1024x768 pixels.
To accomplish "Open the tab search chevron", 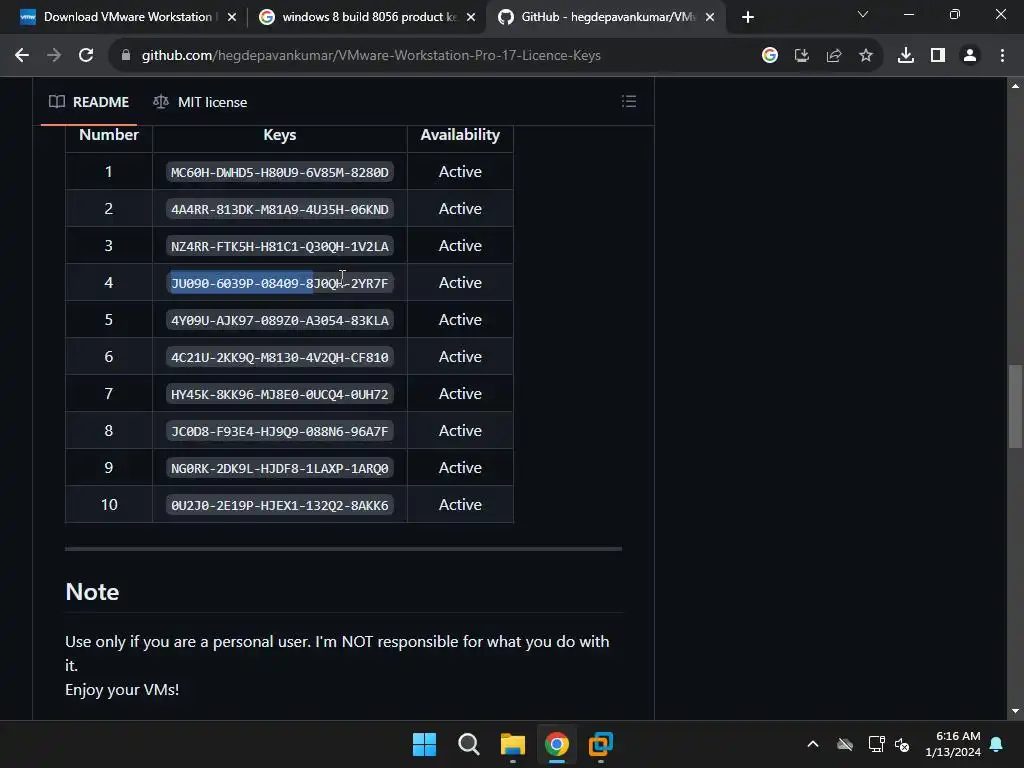I will tap(863, 14).
